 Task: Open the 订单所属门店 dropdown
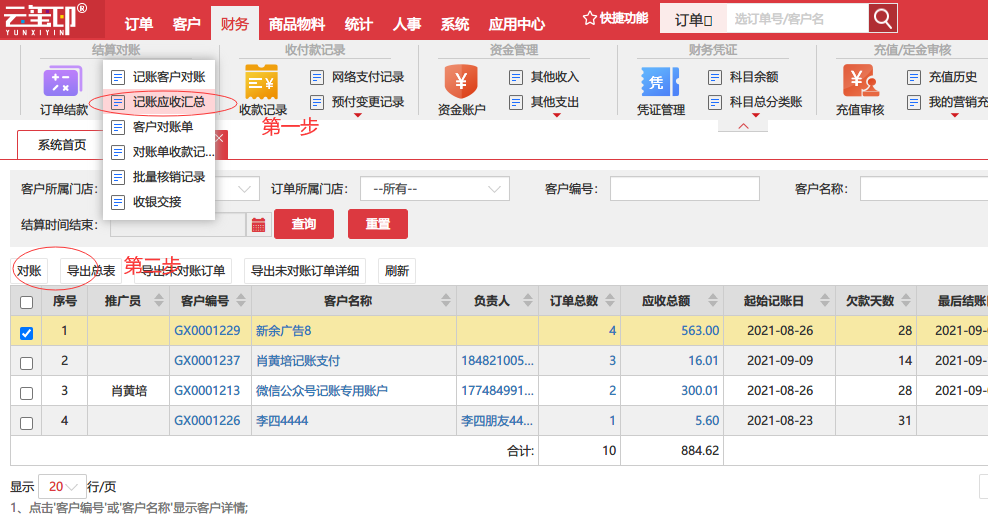(x=435, y=189)
